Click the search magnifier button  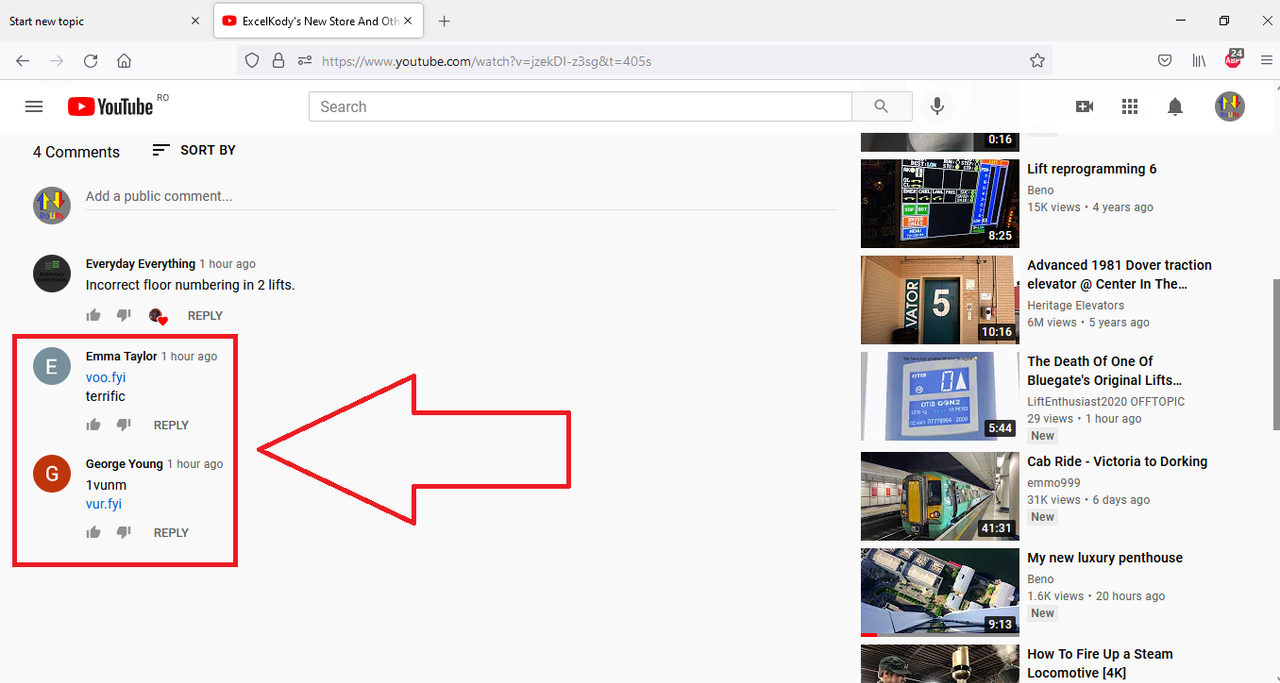(881, 107)
